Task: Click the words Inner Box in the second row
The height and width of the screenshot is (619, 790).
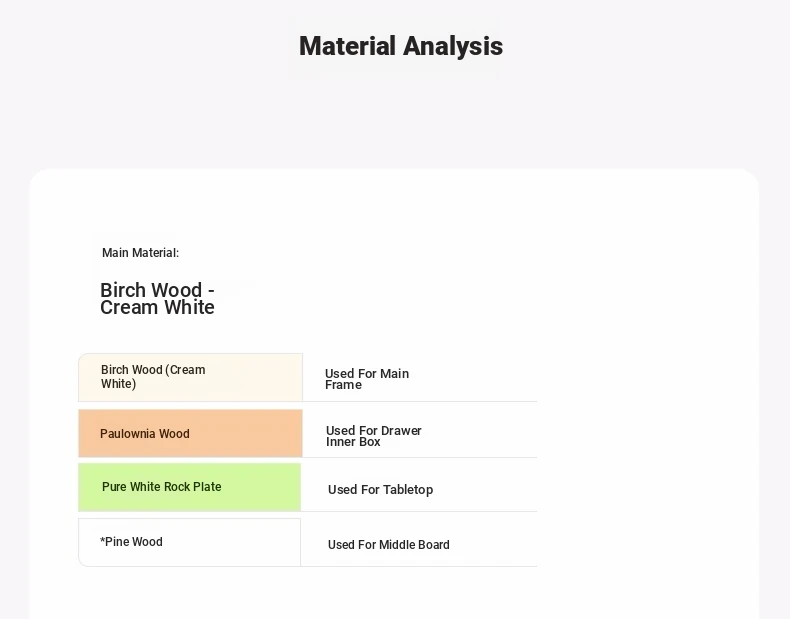Action: coord(353,442)
